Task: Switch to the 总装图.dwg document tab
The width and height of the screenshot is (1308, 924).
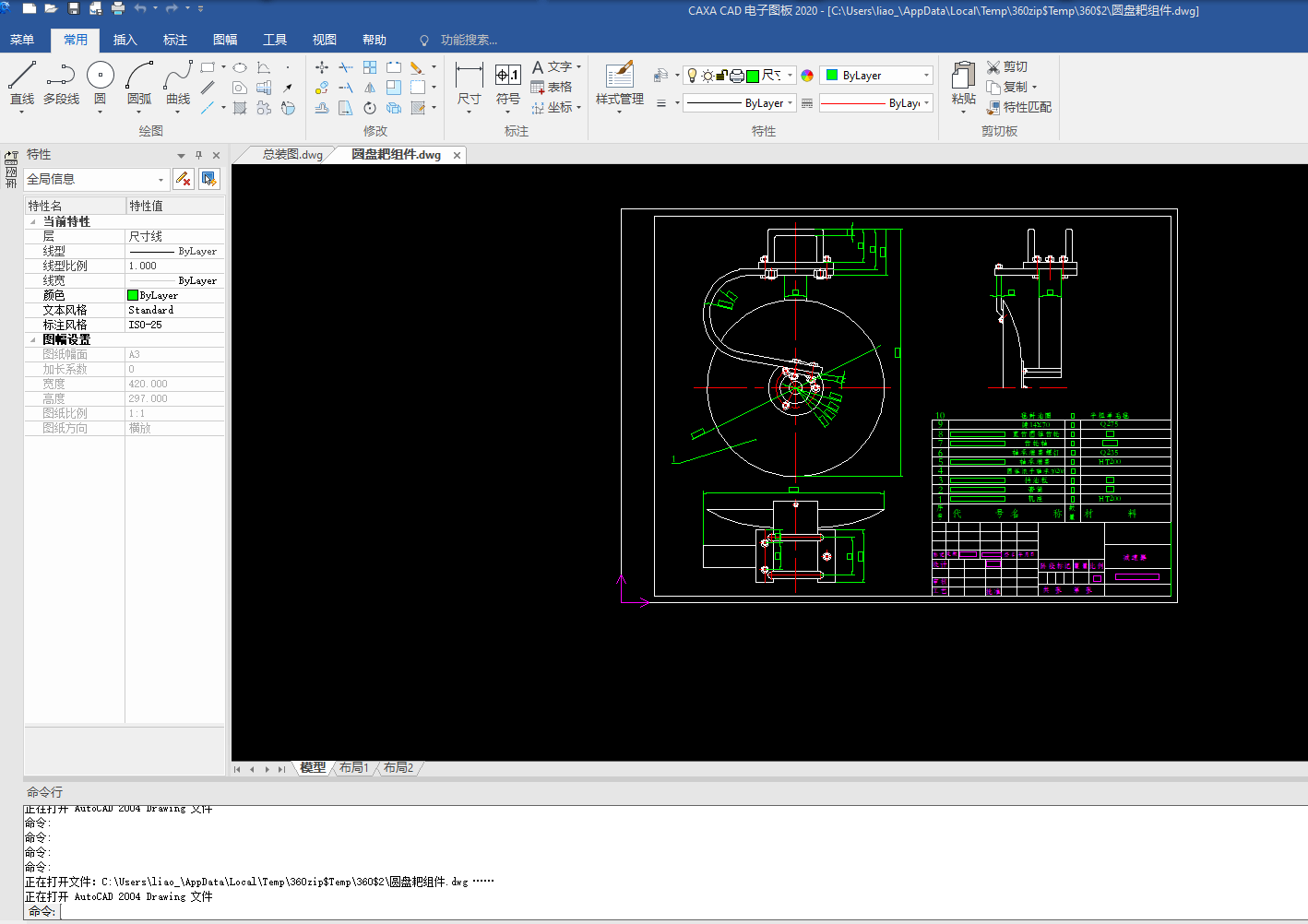Action: coord(292,155)
